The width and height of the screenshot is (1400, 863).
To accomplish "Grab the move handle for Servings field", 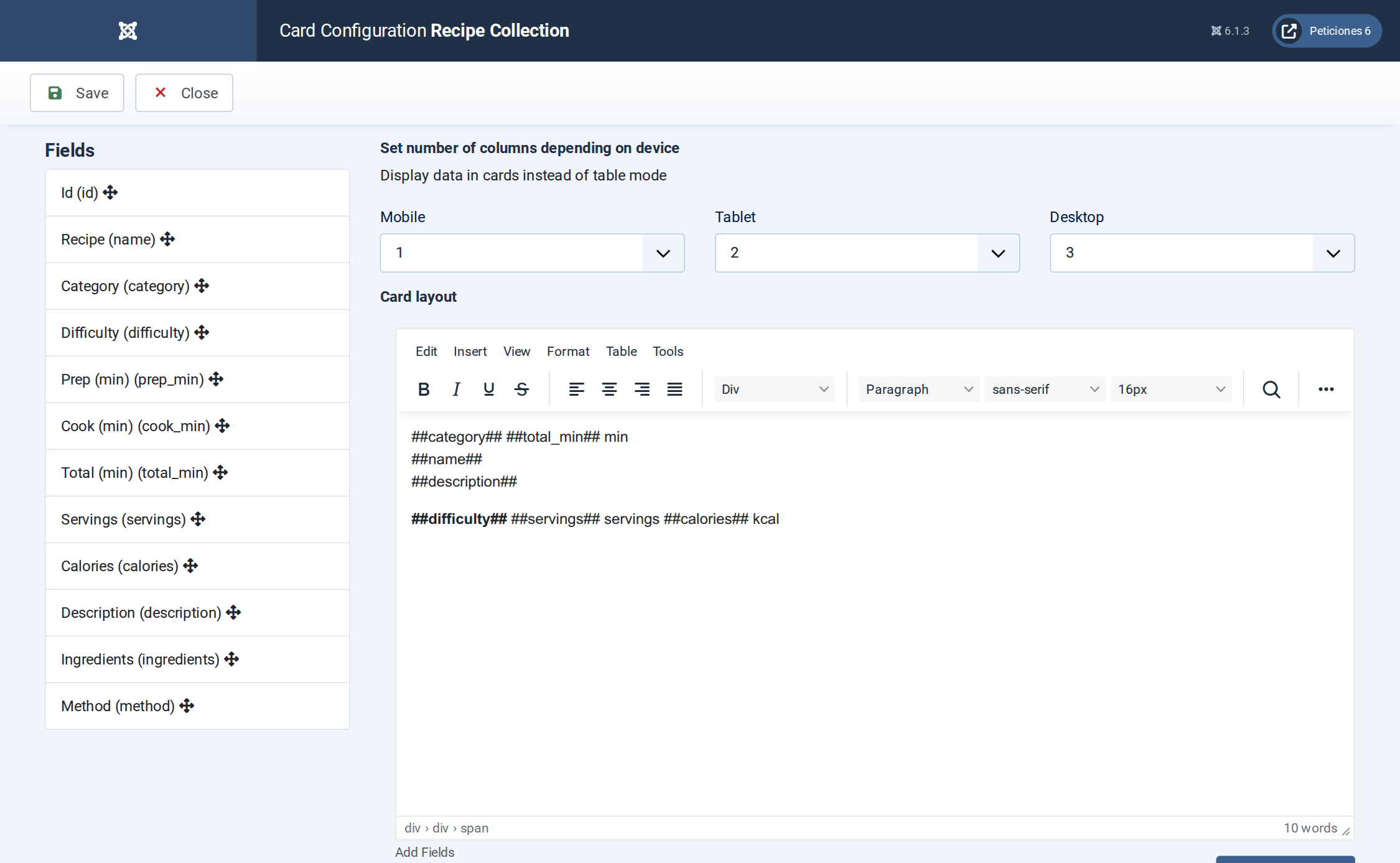I will point(198,519).
